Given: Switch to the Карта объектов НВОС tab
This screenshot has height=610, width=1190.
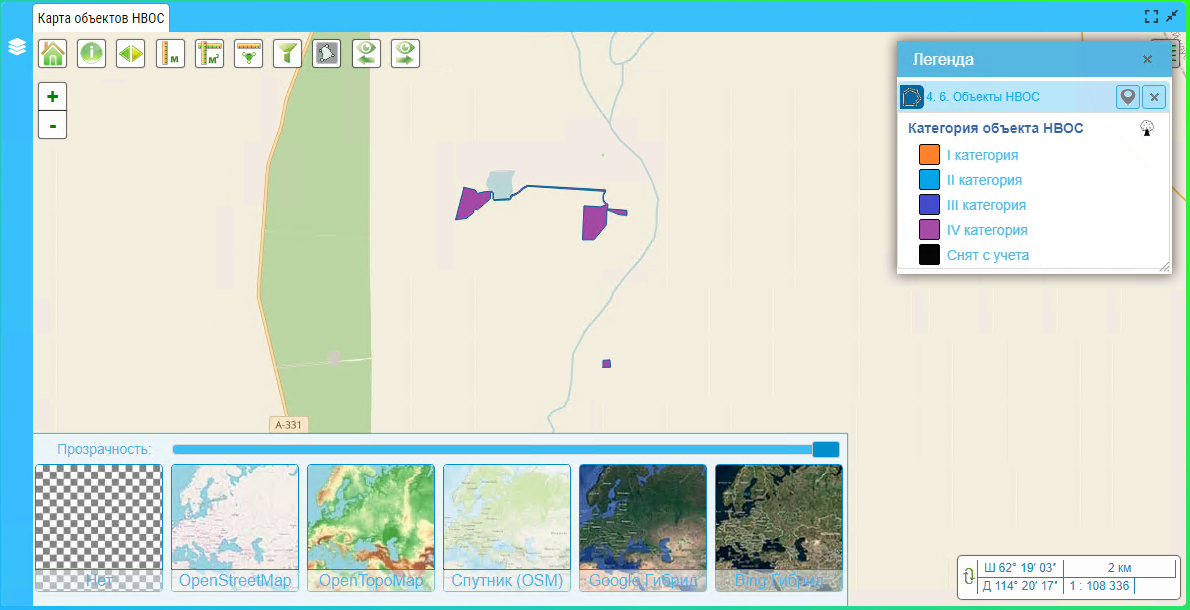Looking at the screenshot, I should (100, 18).
